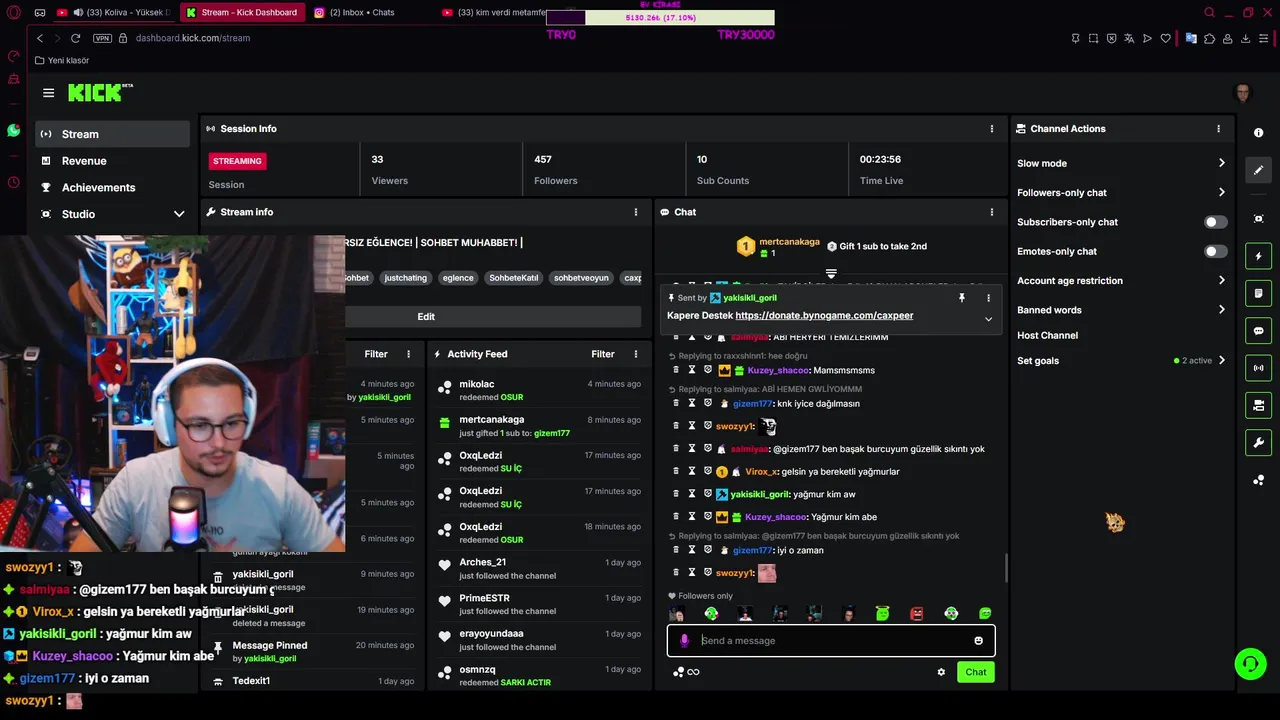1280x720 pixels.
Task: Click the translate icon in address bar
Action: (1129, 38)
